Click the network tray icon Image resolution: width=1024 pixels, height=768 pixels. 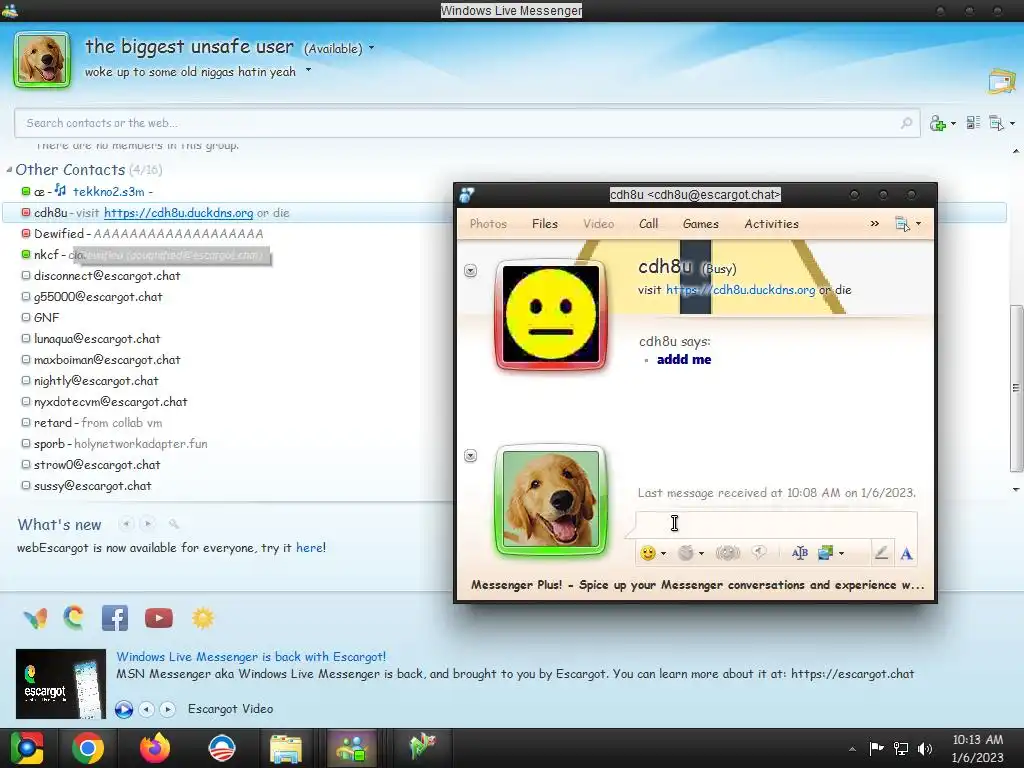901,749
